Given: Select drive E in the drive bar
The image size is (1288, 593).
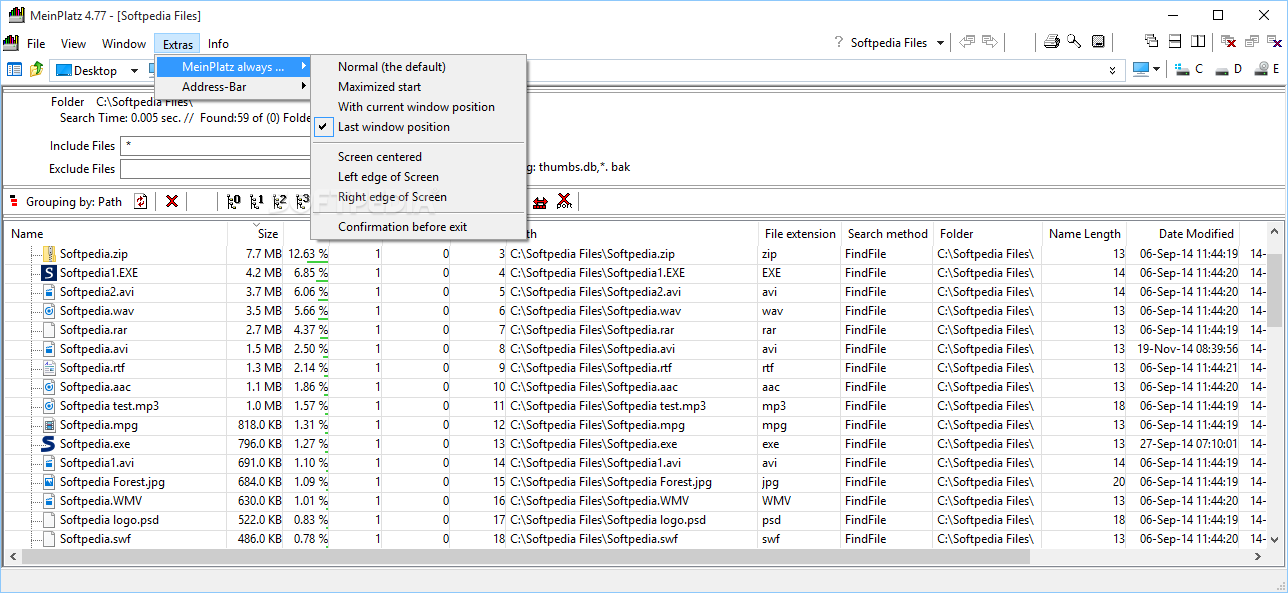Looking at the screenshot, I should pos(1267,69).
